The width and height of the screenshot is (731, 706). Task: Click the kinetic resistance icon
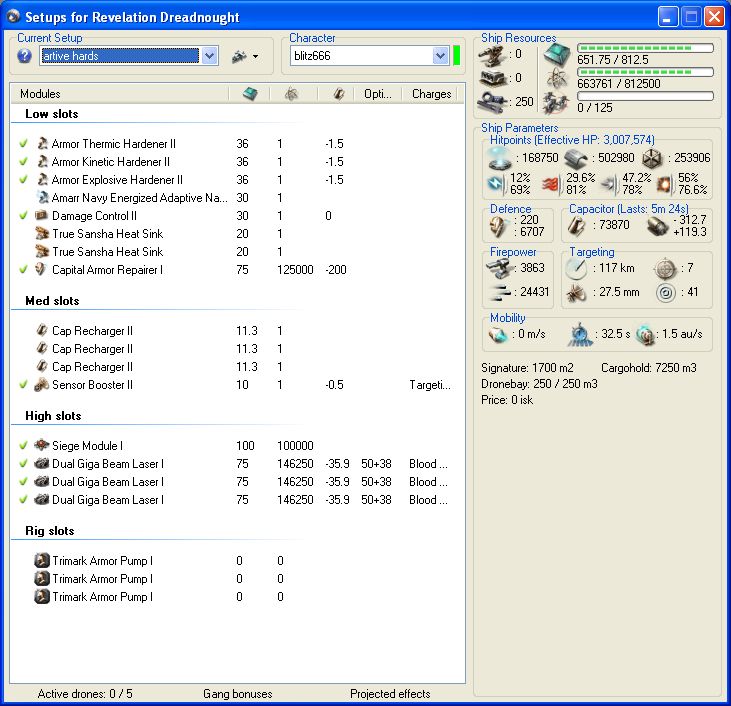click(609, 184)
